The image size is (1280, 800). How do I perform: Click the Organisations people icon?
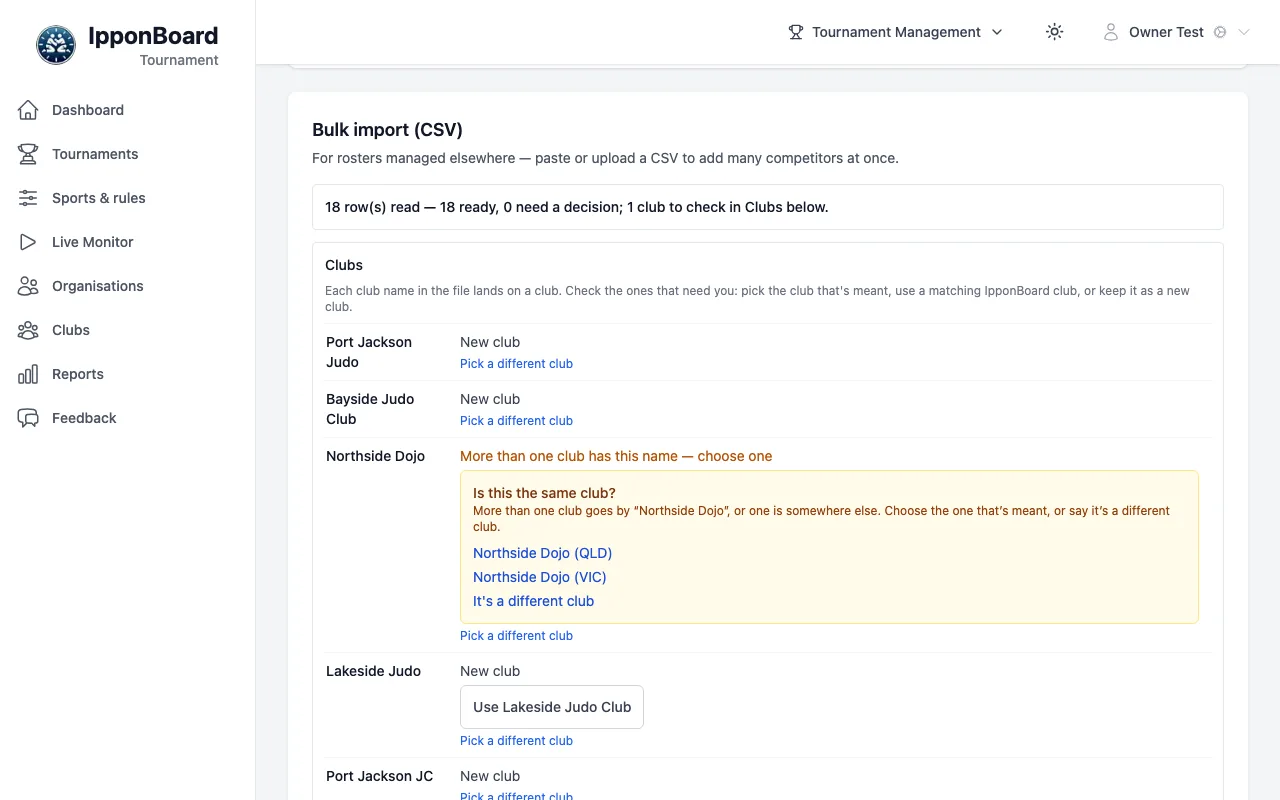(x=28, y=286)
